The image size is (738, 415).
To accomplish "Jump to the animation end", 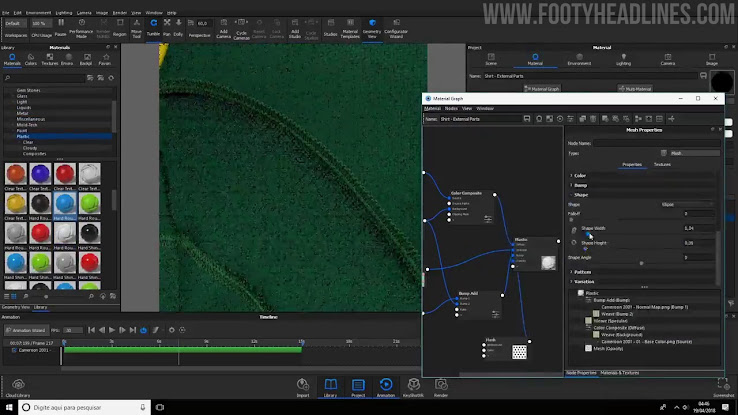I will point(133,330).
